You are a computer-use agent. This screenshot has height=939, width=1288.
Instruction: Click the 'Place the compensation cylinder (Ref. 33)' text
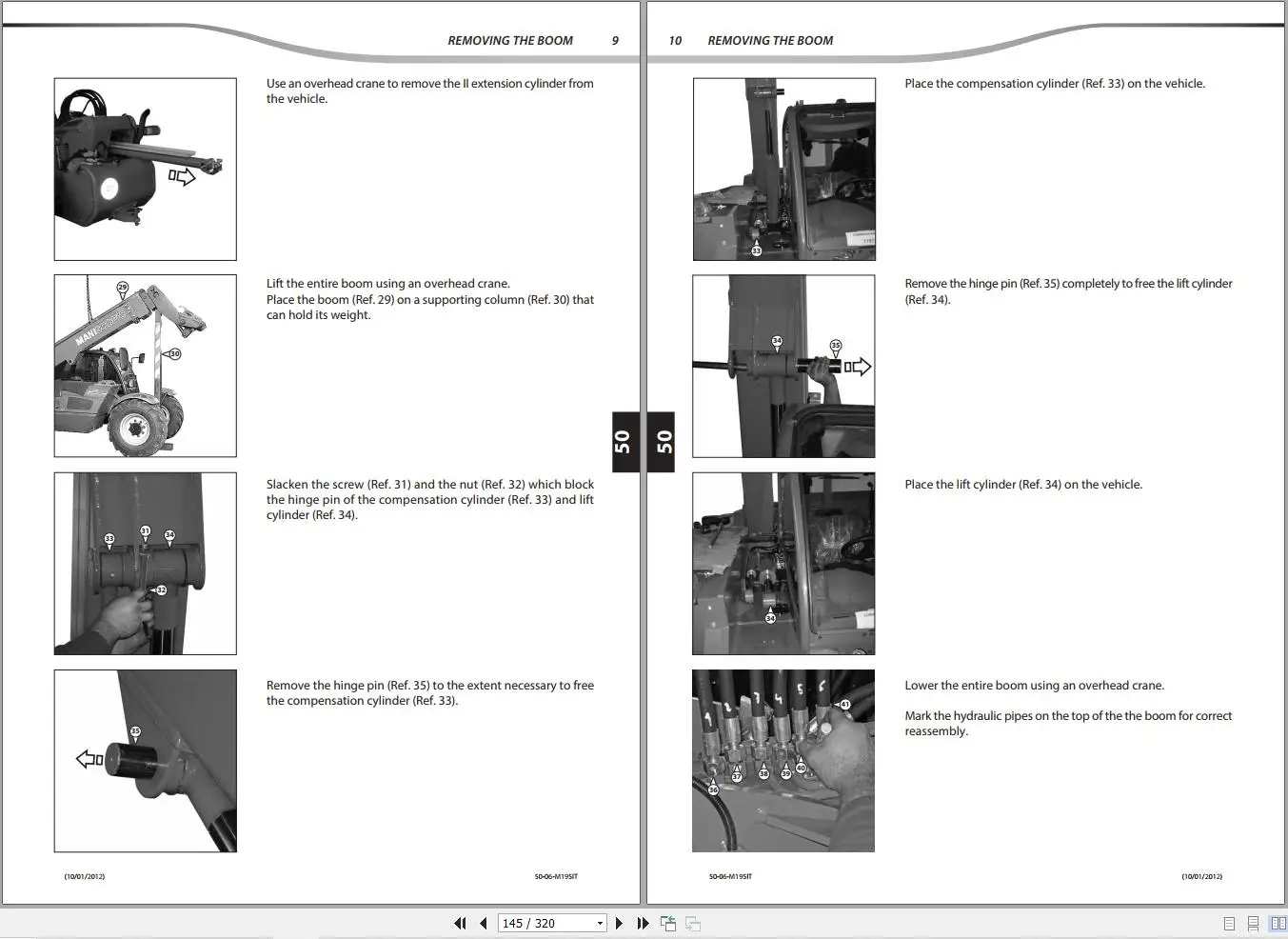click(x=1055, y=84)
